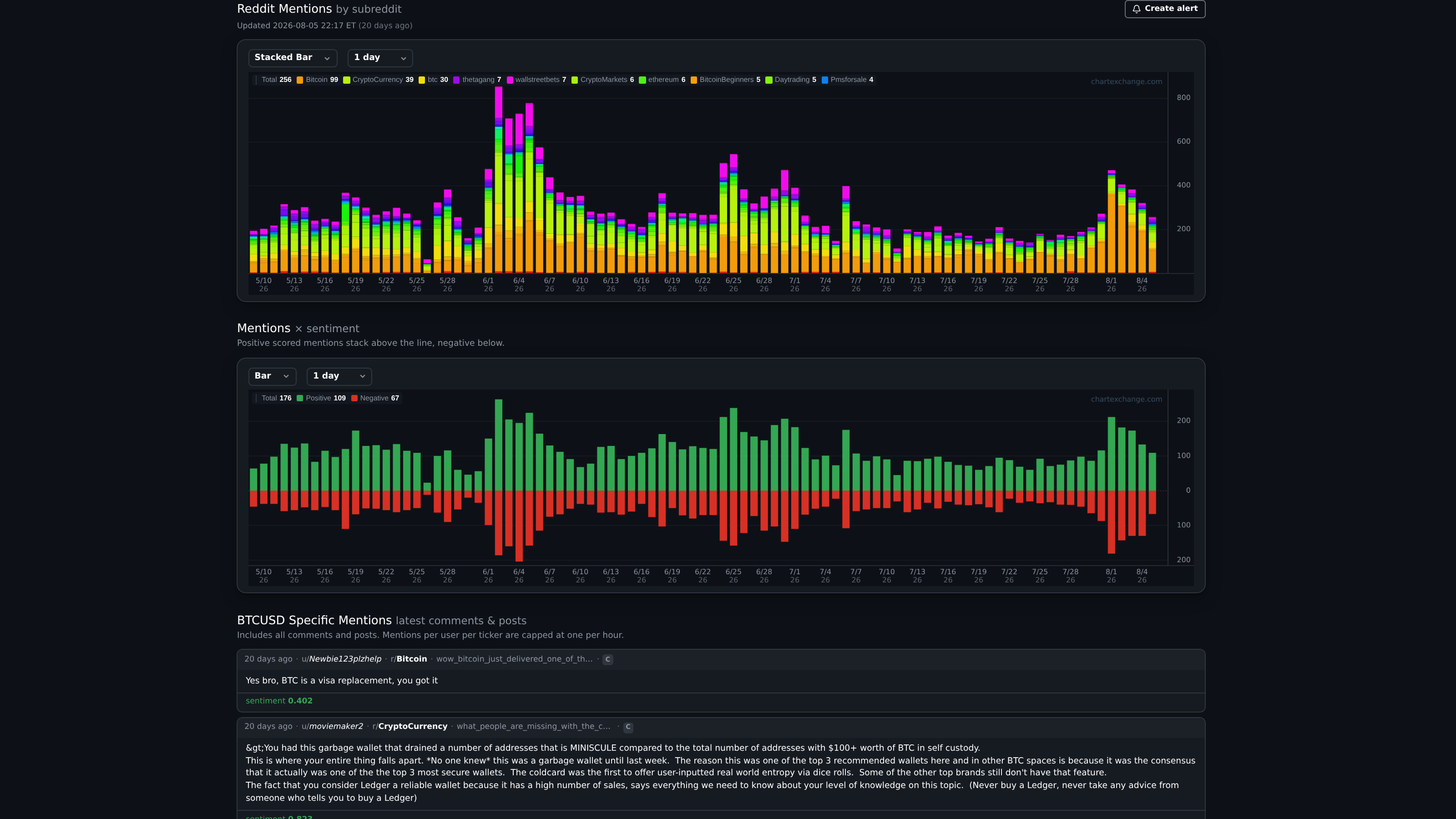Open the Stacked Bar chart type dropdown
The width and height of the screenshot is (1456, 819).
(x=292, y=58)
